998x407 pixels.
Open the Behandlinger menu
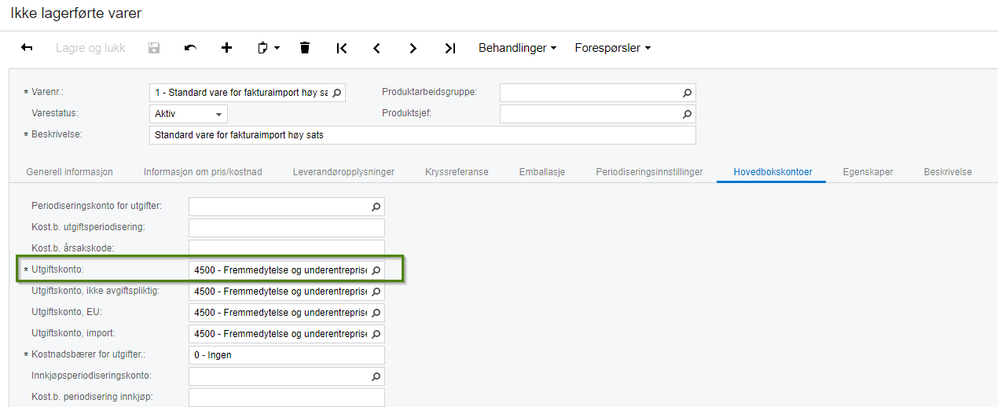pyautogui.click(x=517, y=48)
